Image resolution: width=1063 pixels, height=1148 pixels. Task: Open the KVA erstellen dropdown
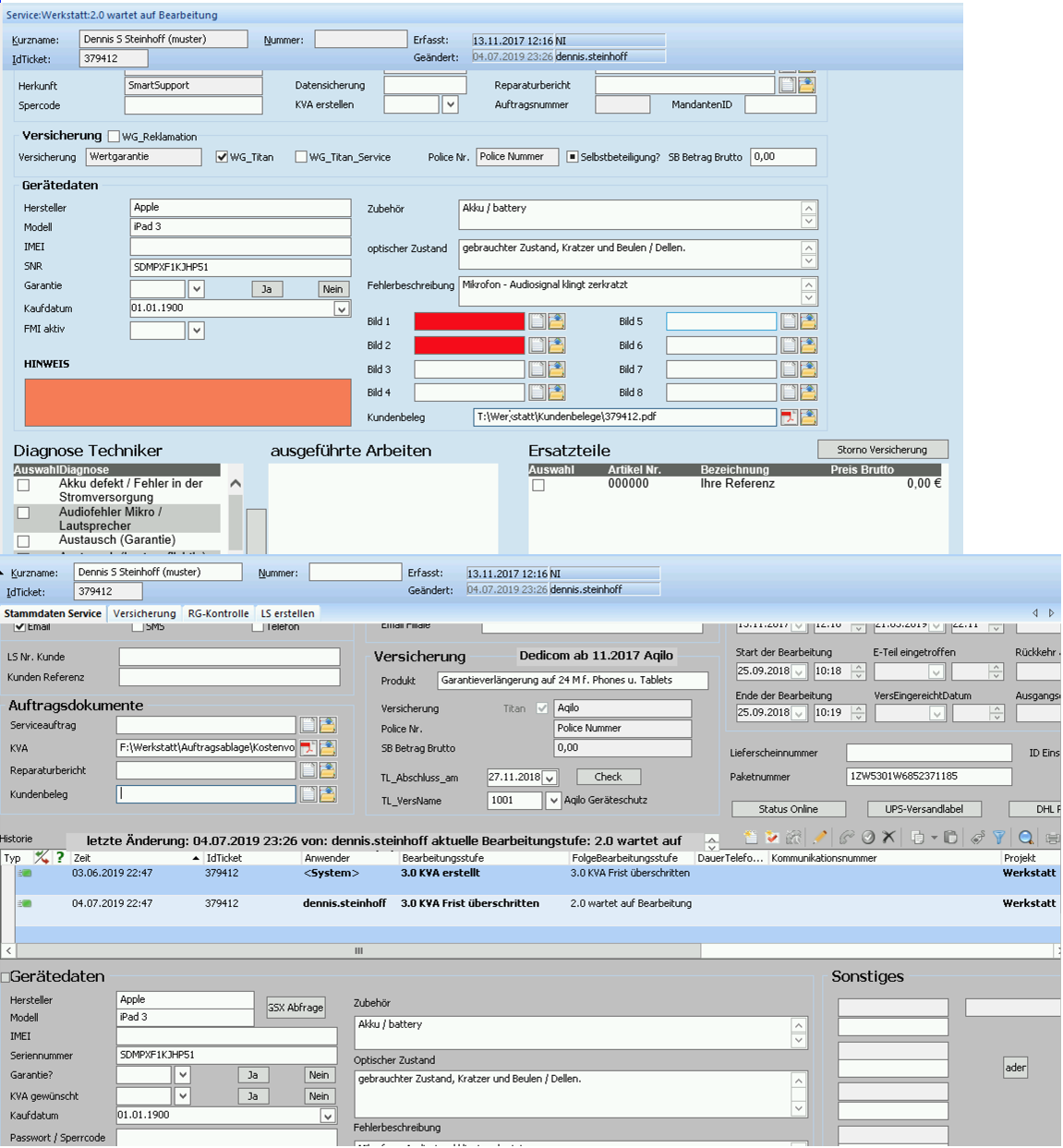451,104
